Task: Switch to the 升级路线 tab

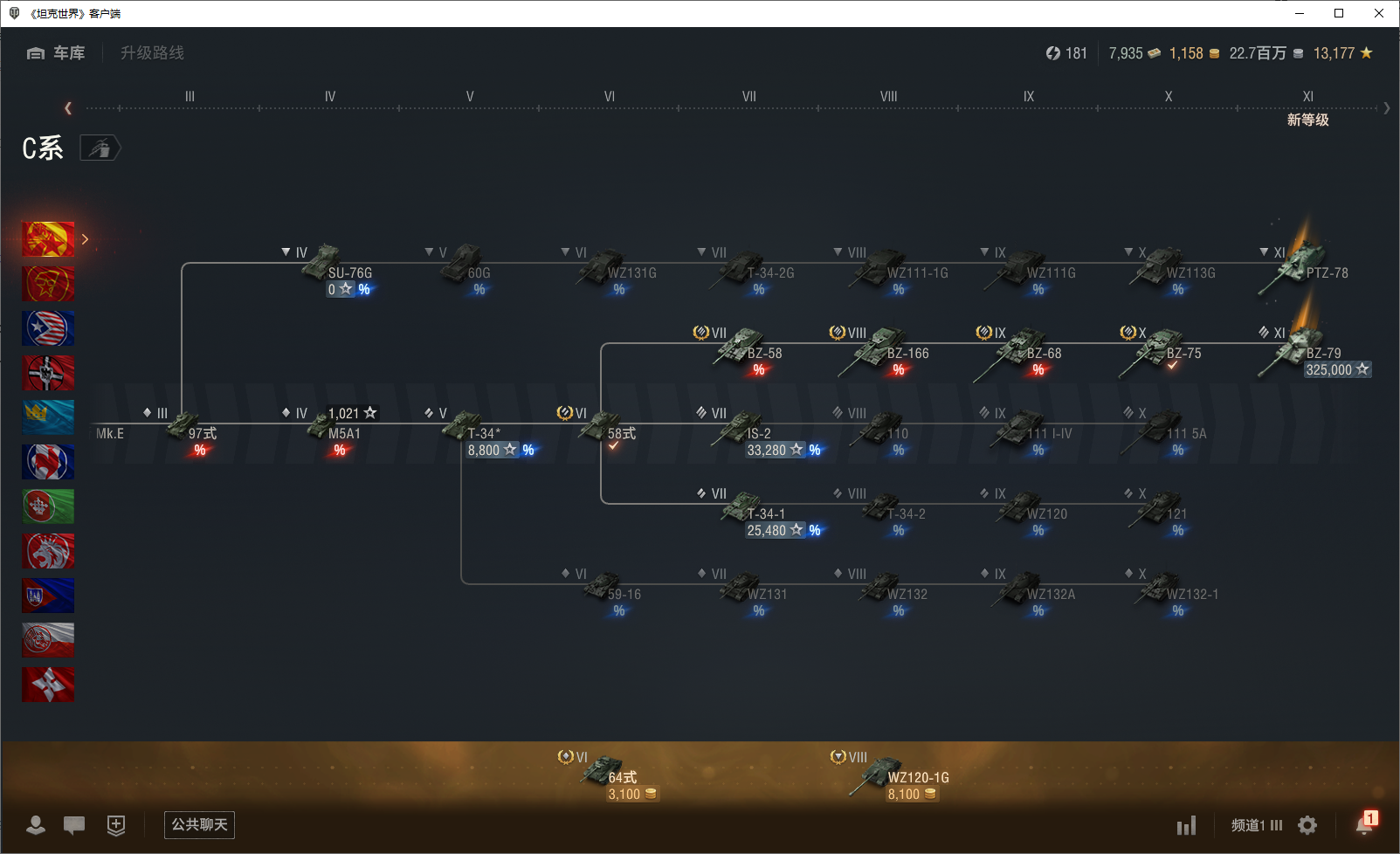Action: 152,53
